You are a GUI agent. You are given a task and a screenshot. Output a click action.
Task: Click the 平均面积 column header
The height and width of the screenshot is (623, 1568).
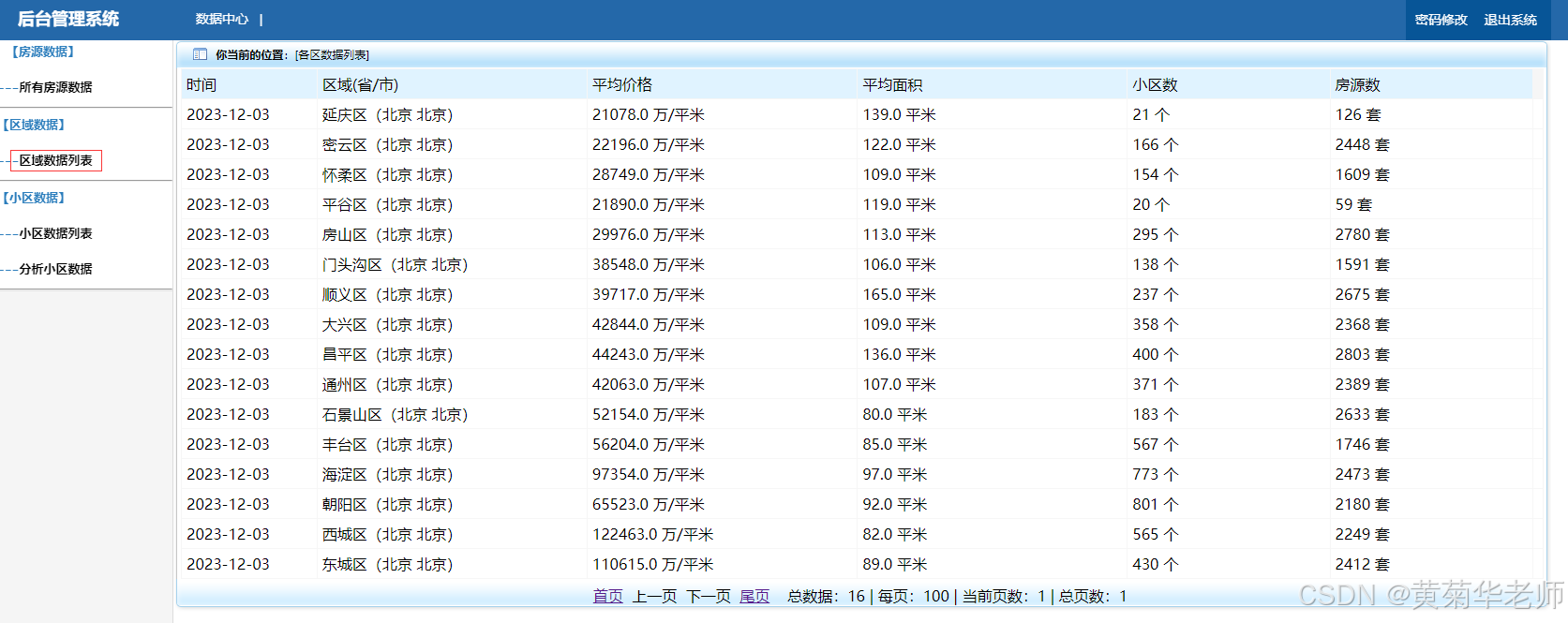[x=892, y=85]
